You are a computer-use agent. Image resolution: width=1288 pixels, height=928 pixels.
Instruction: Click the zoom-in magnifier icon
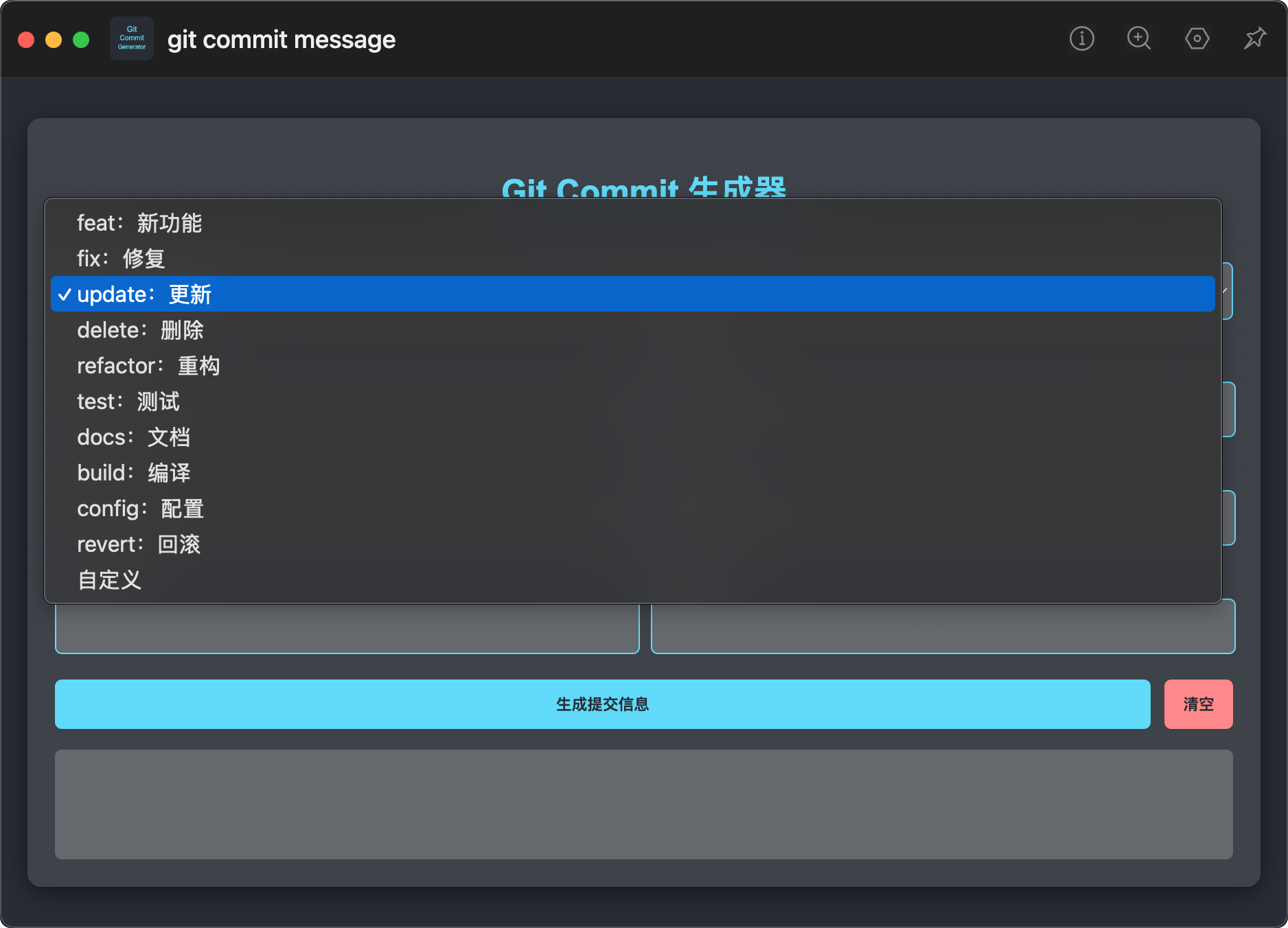[x=1139, y=38]
